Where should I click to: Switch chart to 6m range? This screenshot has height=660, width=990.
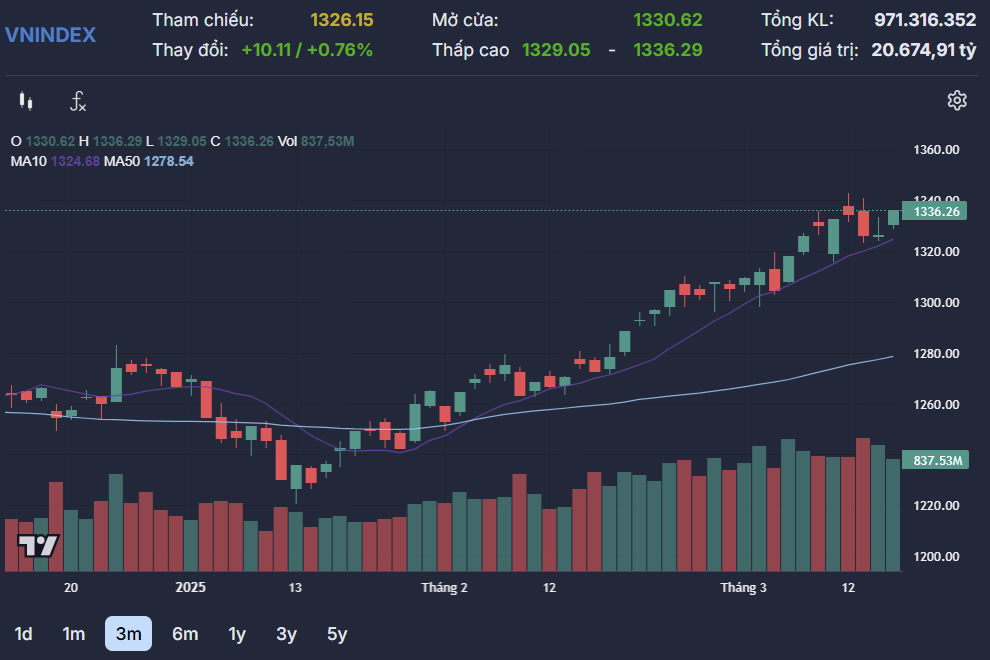(x=185, y=634)
